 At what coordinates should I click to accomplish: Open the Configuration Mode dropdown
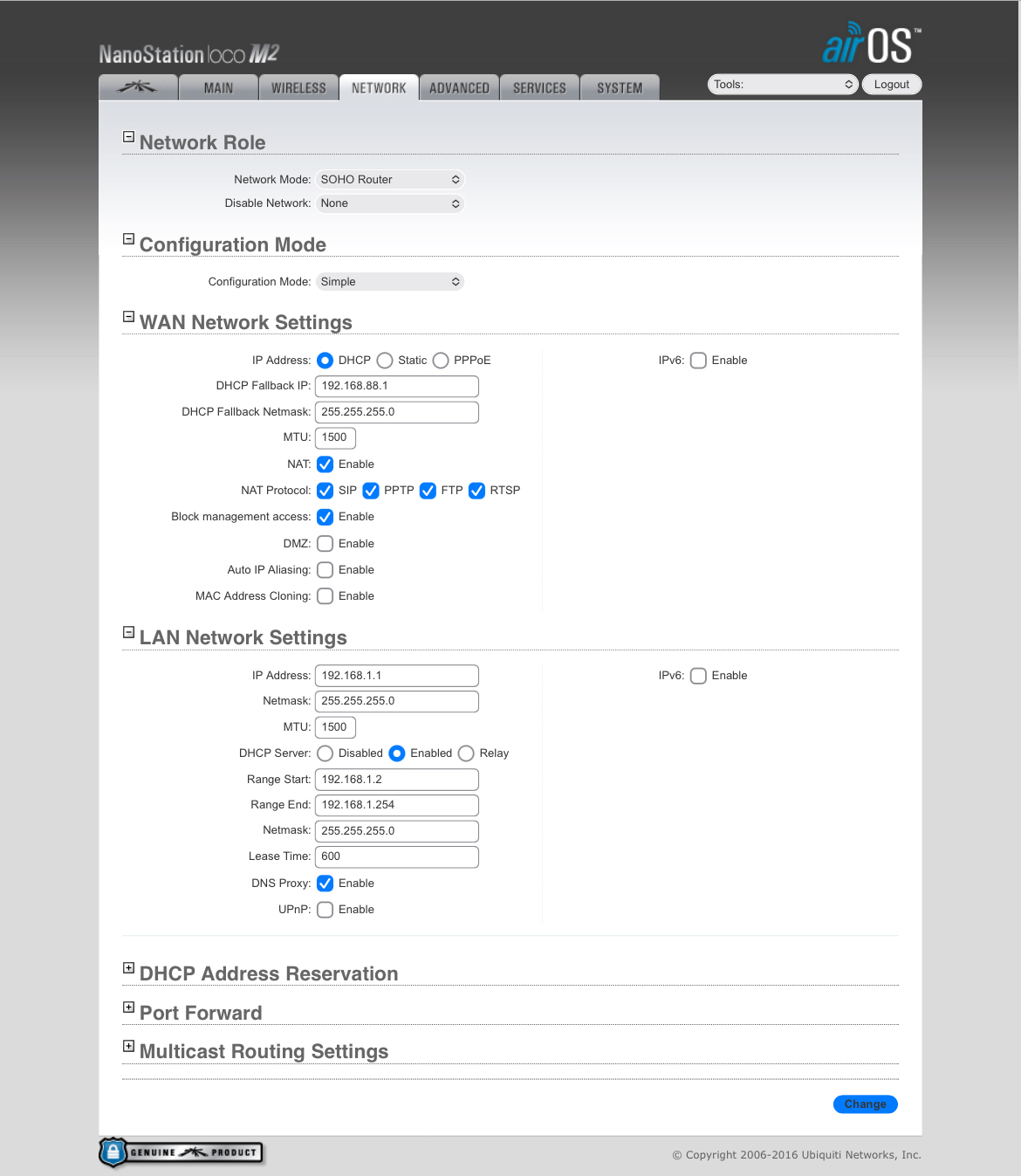point(390,282)
